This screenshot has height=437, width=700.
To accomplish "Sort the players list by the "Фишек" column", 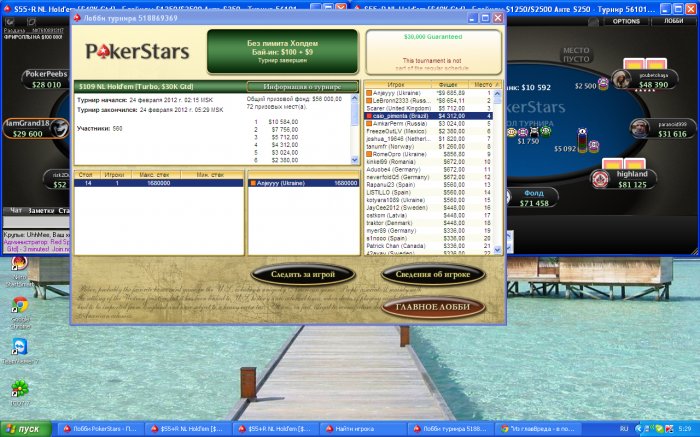I will [x=450, y=84].
